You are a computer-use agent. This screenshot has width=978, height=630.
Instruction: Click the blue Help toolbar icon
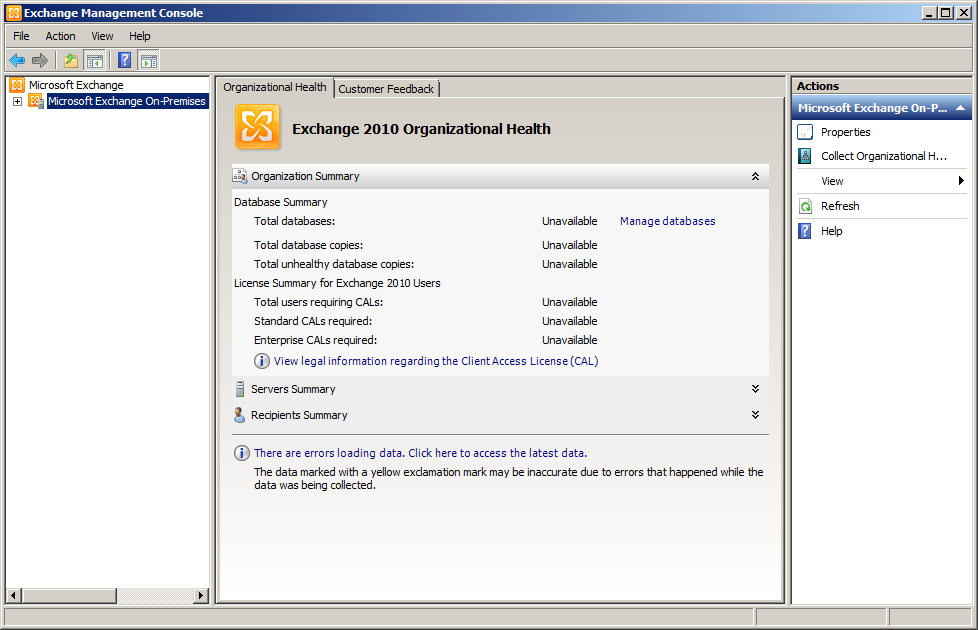click(124, 60)
